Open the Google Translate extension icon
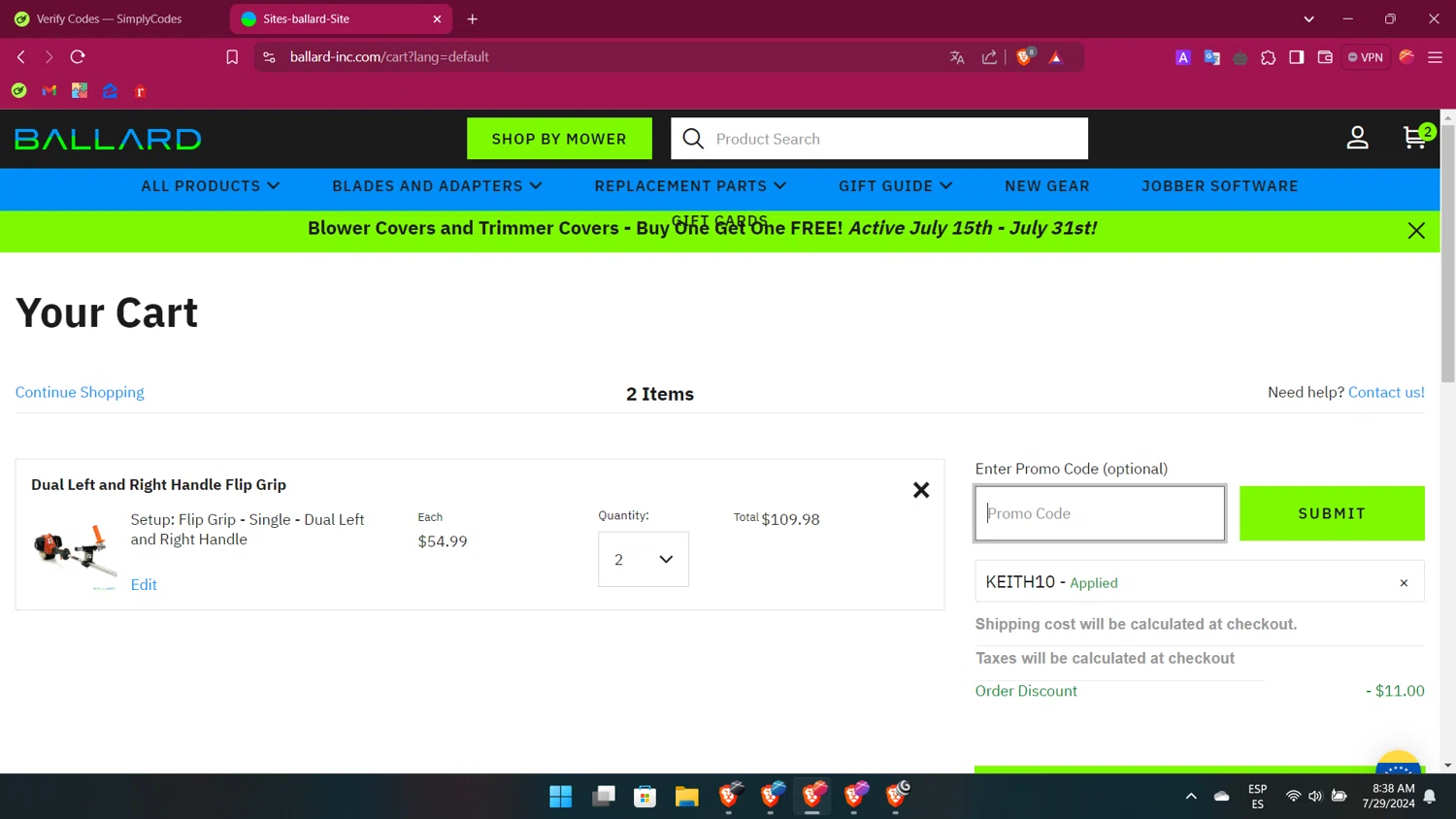Image resolution: width=1456 pixels, height=819 pixels. (1211, 57)
